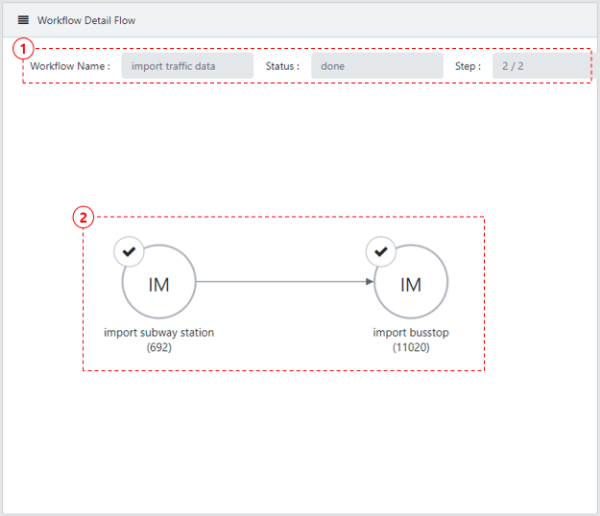Click the import subway station IM node
The image size is (600, 516).
point(159,284)
